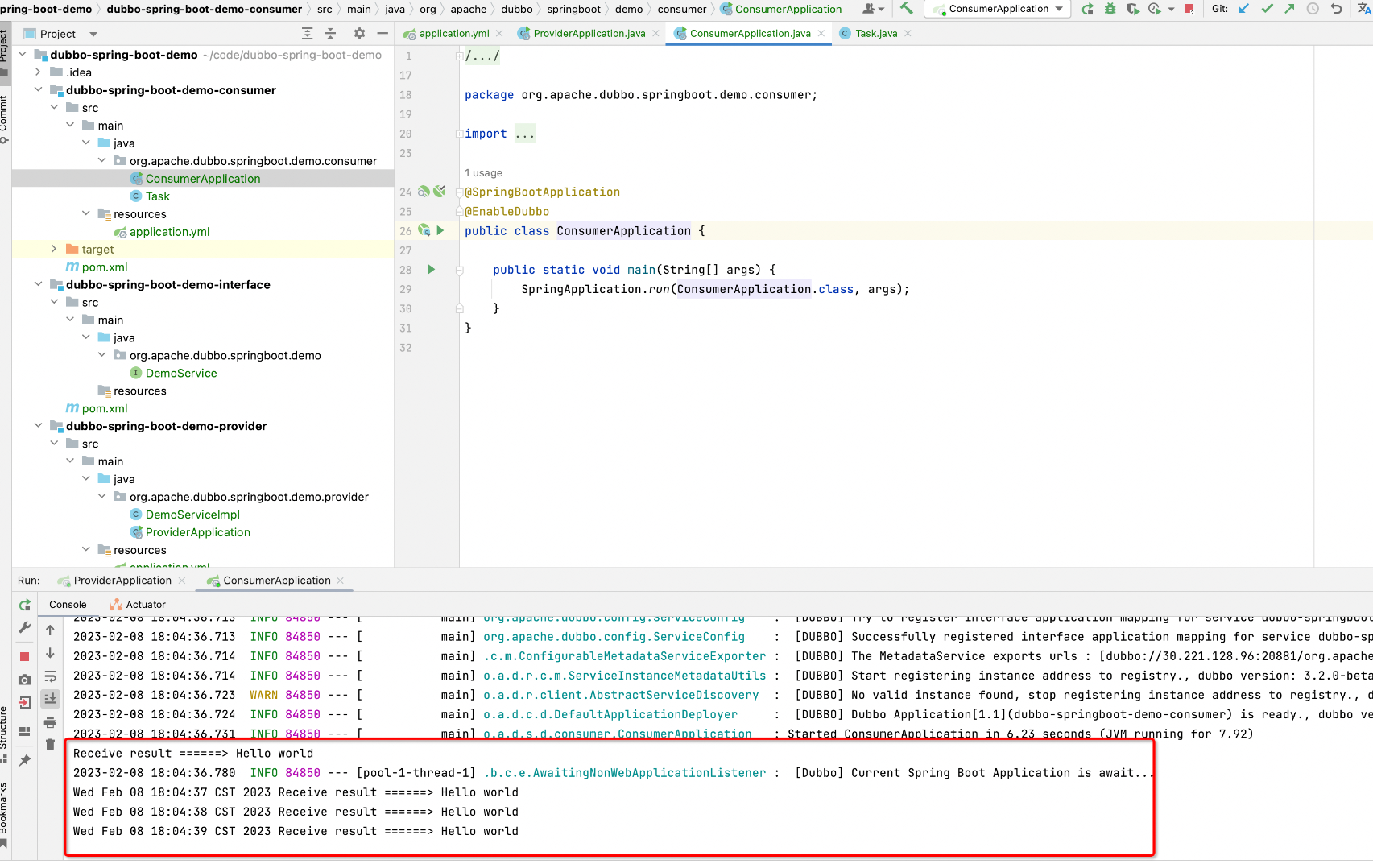Click the Git commit checkmark icon

(x=1267, y=9)
